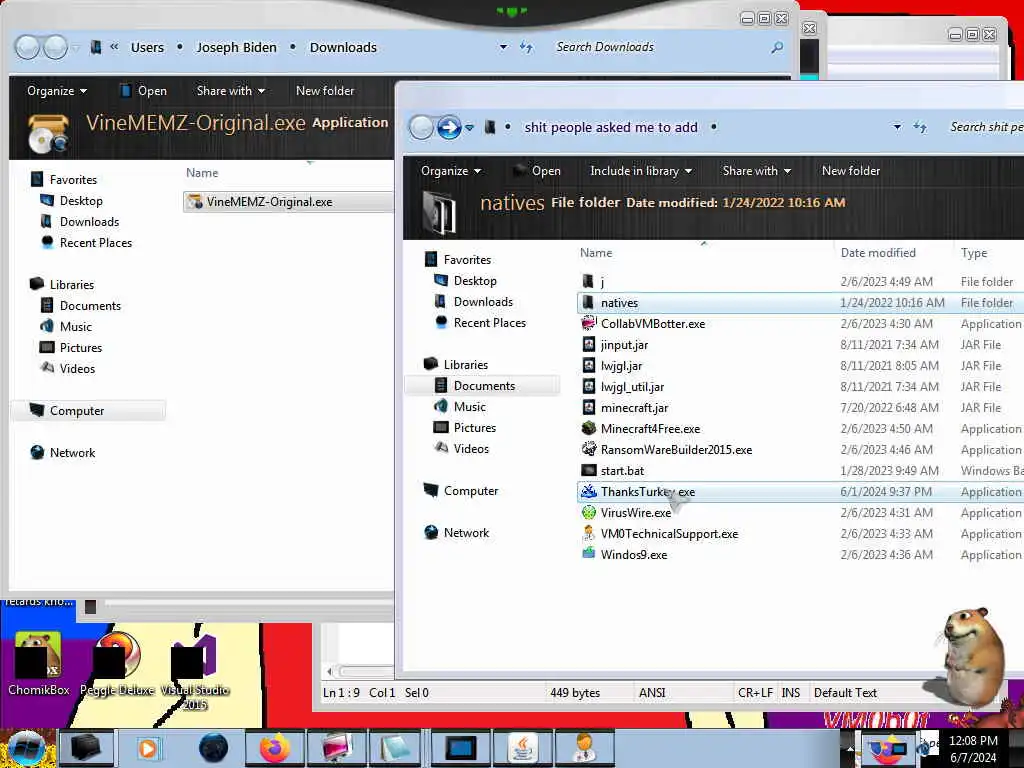The image size is (1024, 768).
Task: Open recent pages dropdown next to forward arrow
Action: click(469, 128)
